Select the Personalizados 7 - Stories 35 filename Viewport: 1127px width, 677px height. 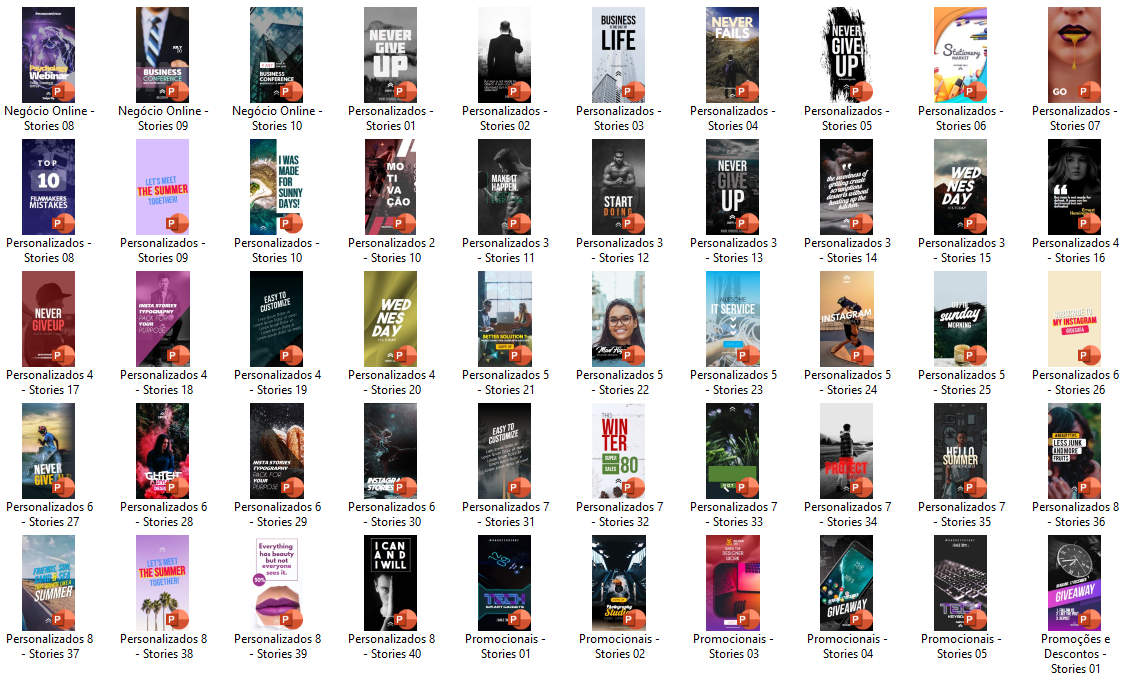pyautogui.click(x=960, y=515)
